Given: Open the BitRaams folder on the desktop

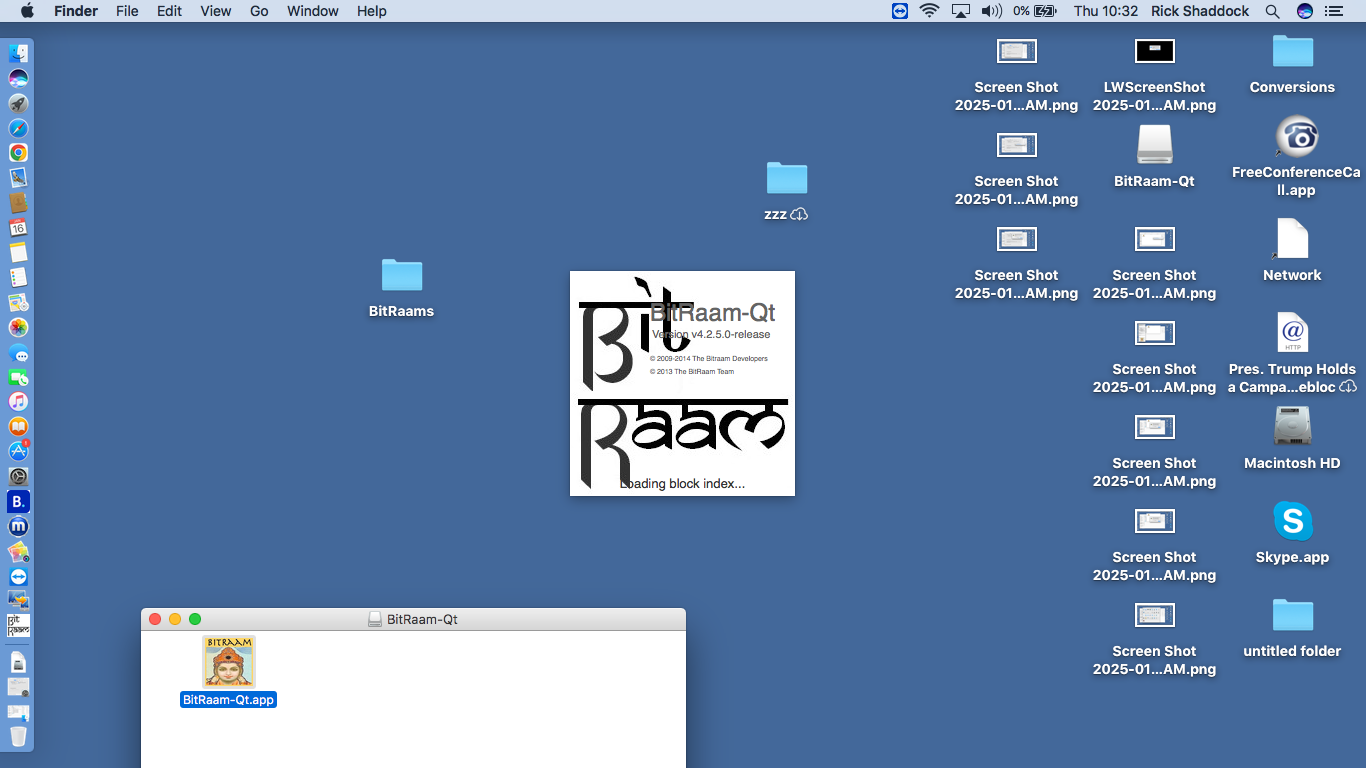Looking at the screenshot, I should [x=401, y=275].
